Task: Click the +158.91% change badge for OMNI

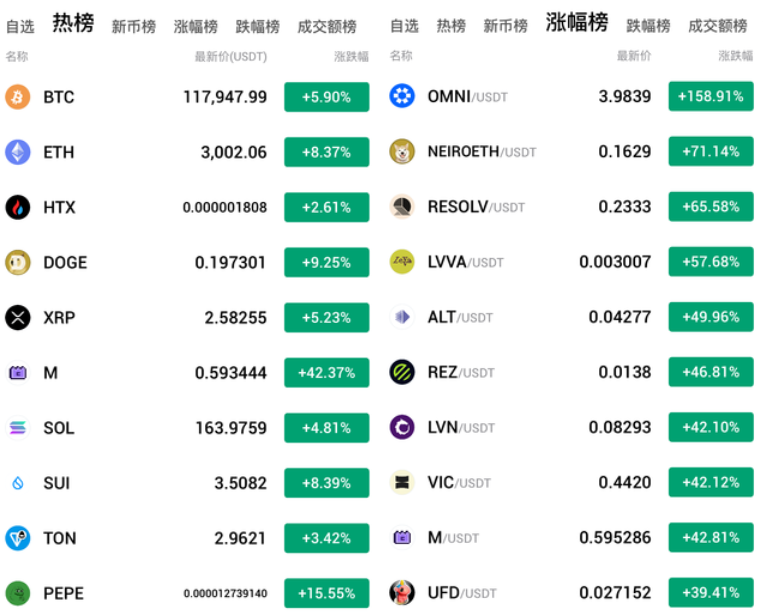Action: coord(710,97)
